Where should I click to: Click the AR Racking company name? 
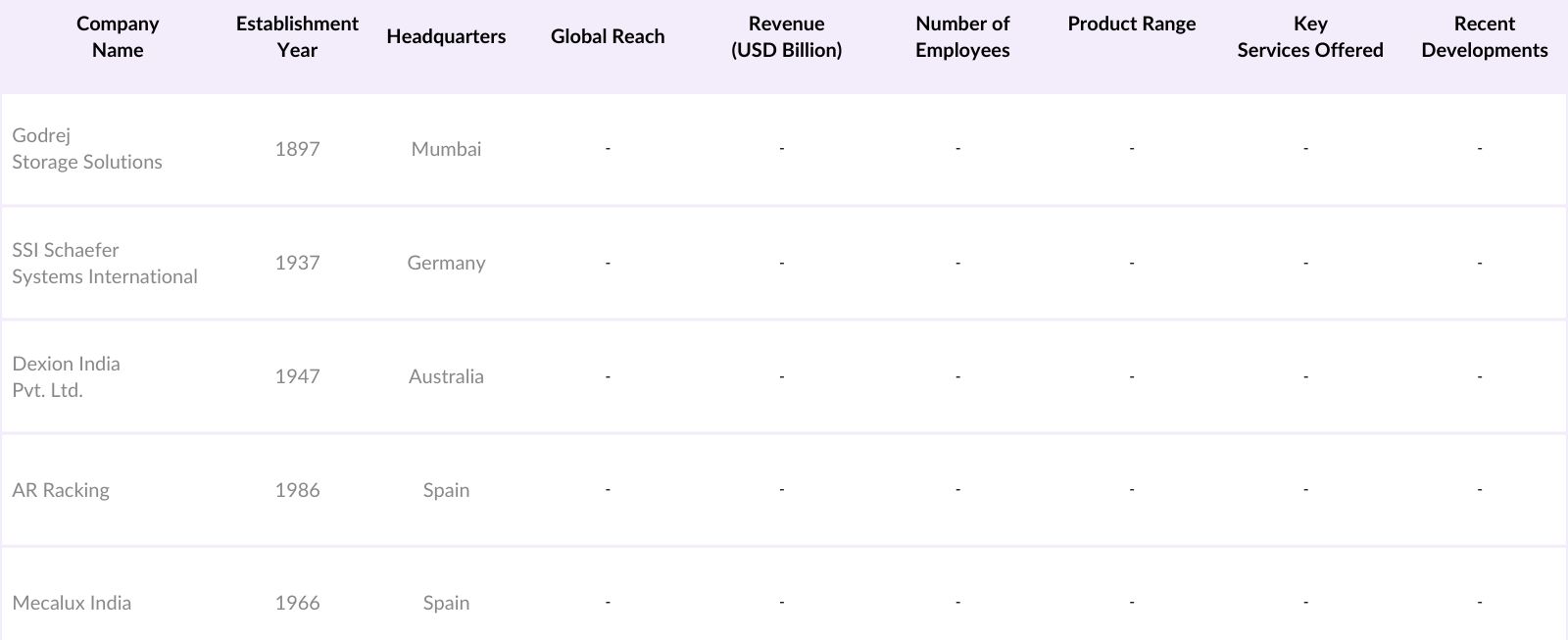click(61, 490)
